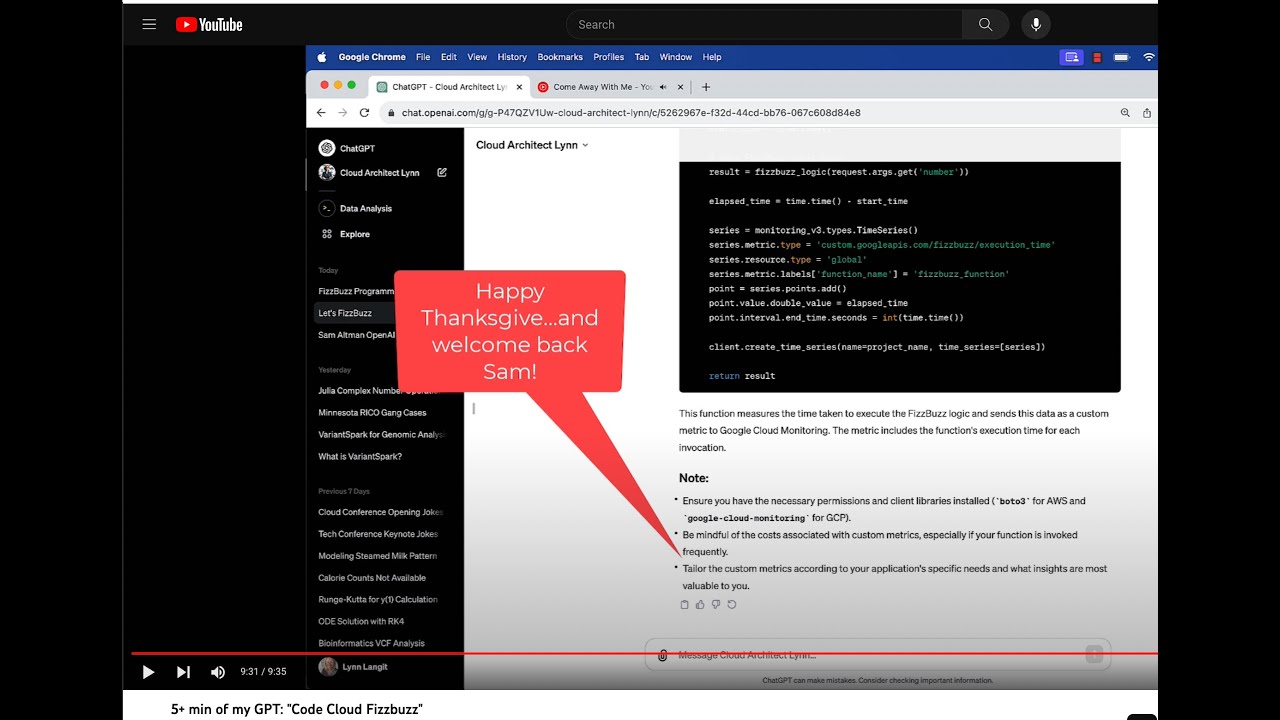Focus the YouTube Search field
The image size is (1280, 720).
(765, 25)
